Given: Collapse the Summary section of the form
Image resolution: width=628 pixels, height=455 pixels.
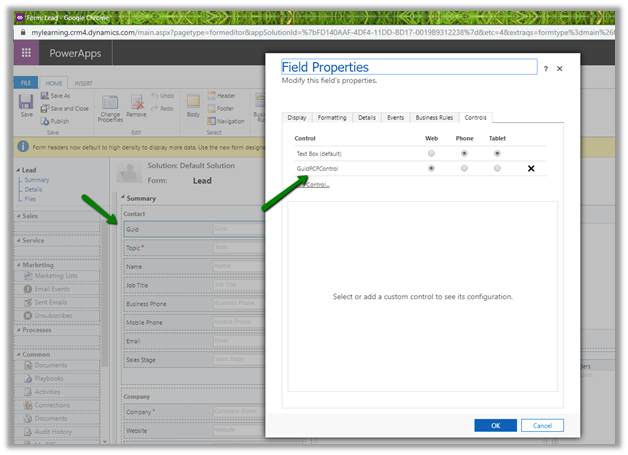Looking at the screenshot, I should 122,198.
